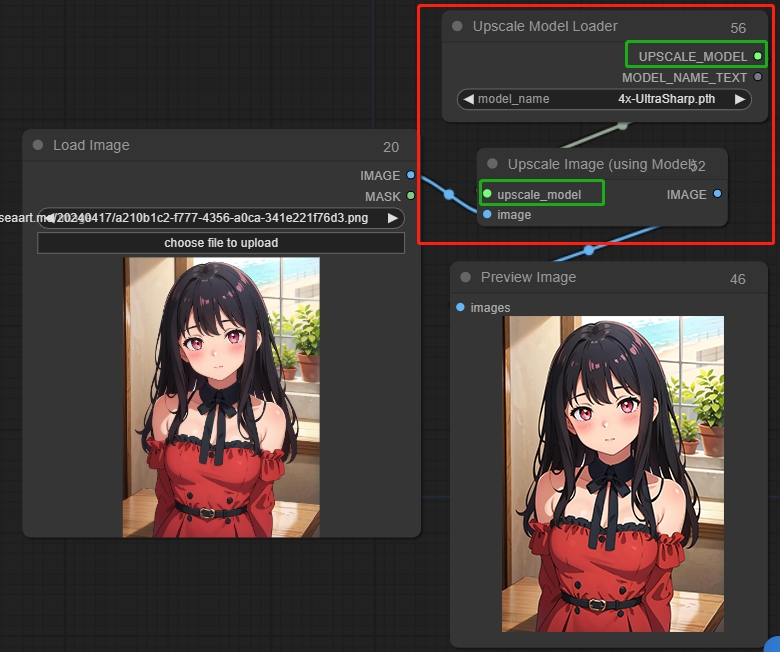
Task: Click the upscaled Preview Image thumbnail
Action: pos(612,473)
